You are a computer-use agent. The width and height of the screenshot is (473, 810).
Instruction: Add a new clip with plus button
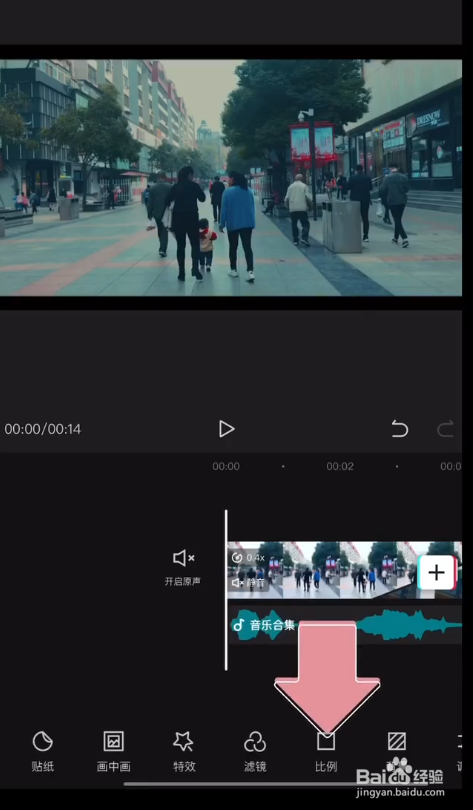[x=437, y=572]
